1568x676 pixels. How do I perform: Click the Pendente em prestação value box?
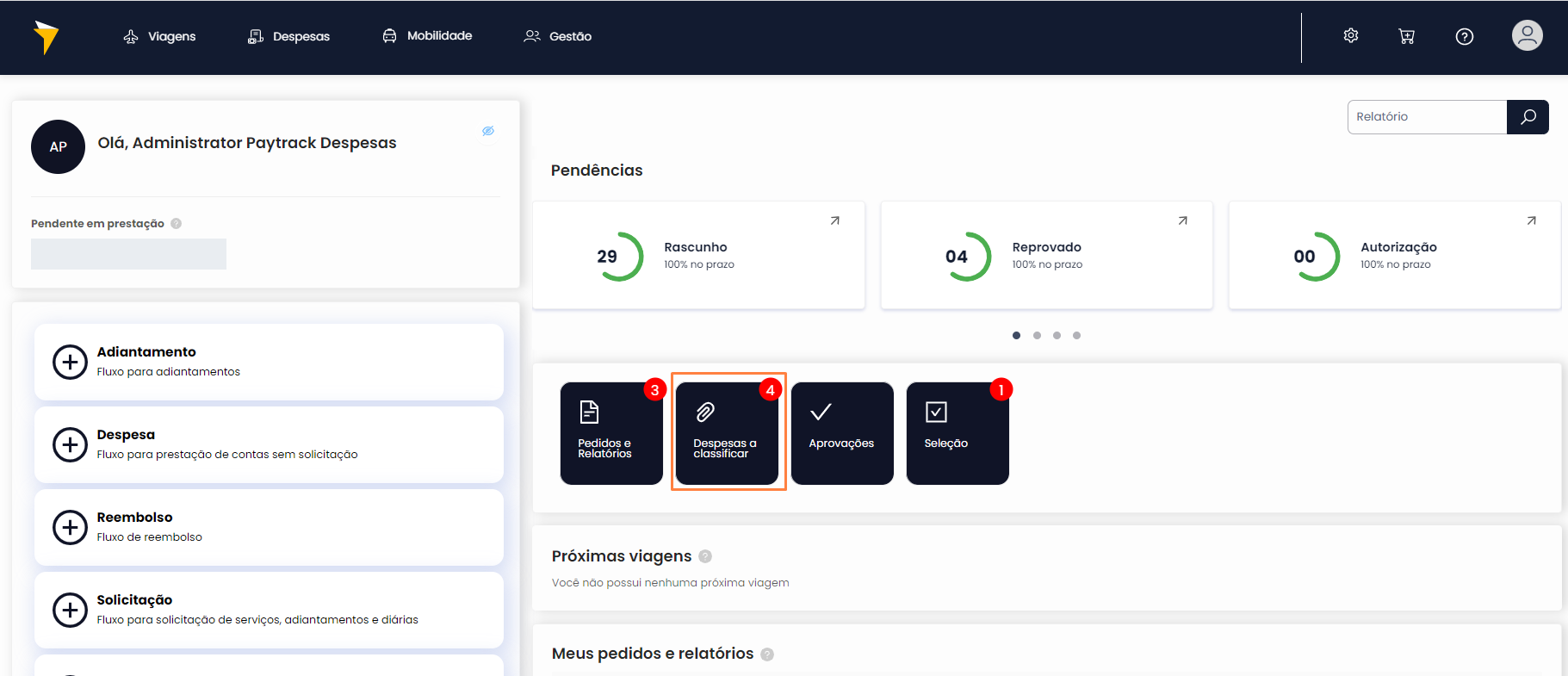[x=128, y=254]
